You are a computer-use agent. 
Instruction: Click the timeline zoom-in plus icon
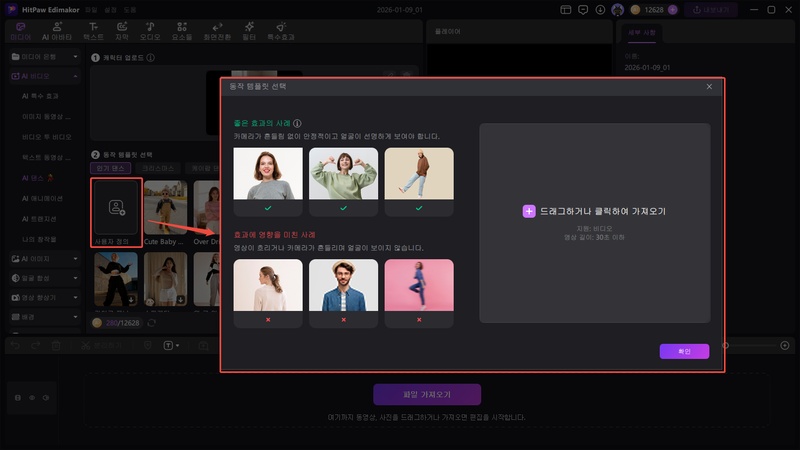(785, 345)
